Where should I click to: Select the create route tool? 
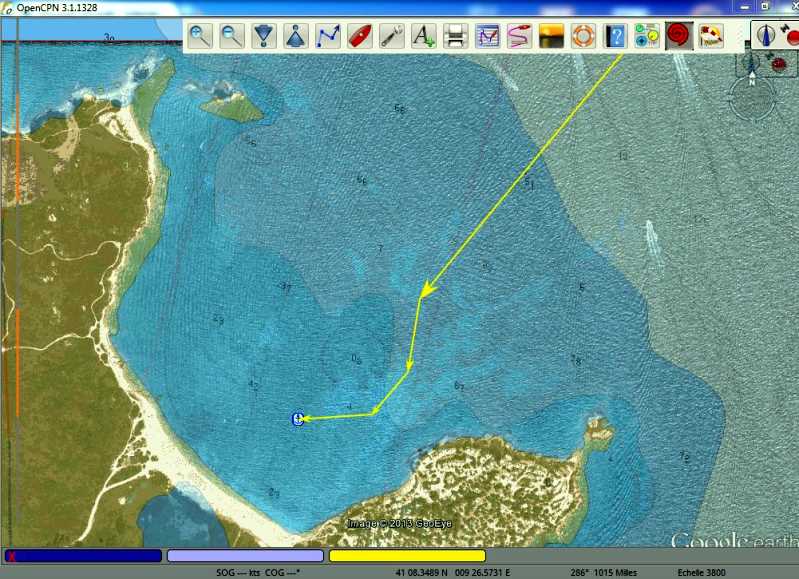[x=328, y=37]
